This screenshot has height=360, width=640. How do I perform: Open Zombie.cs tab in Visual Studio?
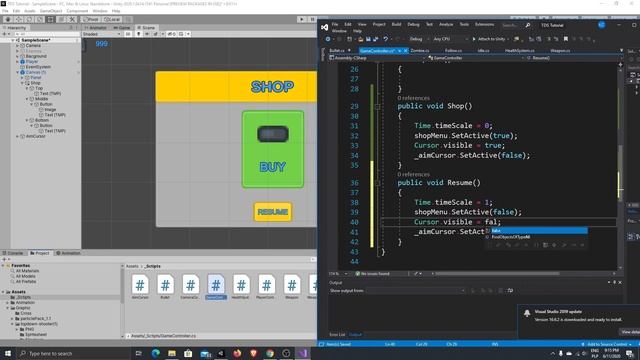(x=420, y=51)
